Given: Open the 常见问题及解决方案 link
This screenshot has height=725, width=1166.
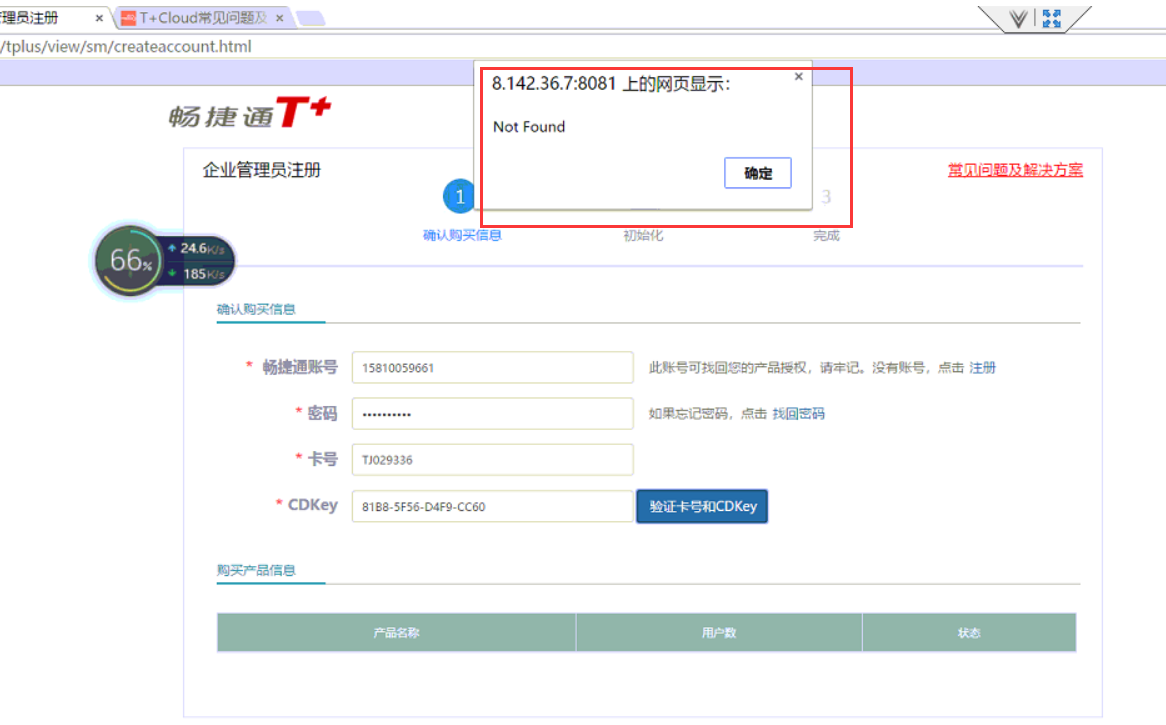Looking at the screenshot, I should [x=1014, y=170].
